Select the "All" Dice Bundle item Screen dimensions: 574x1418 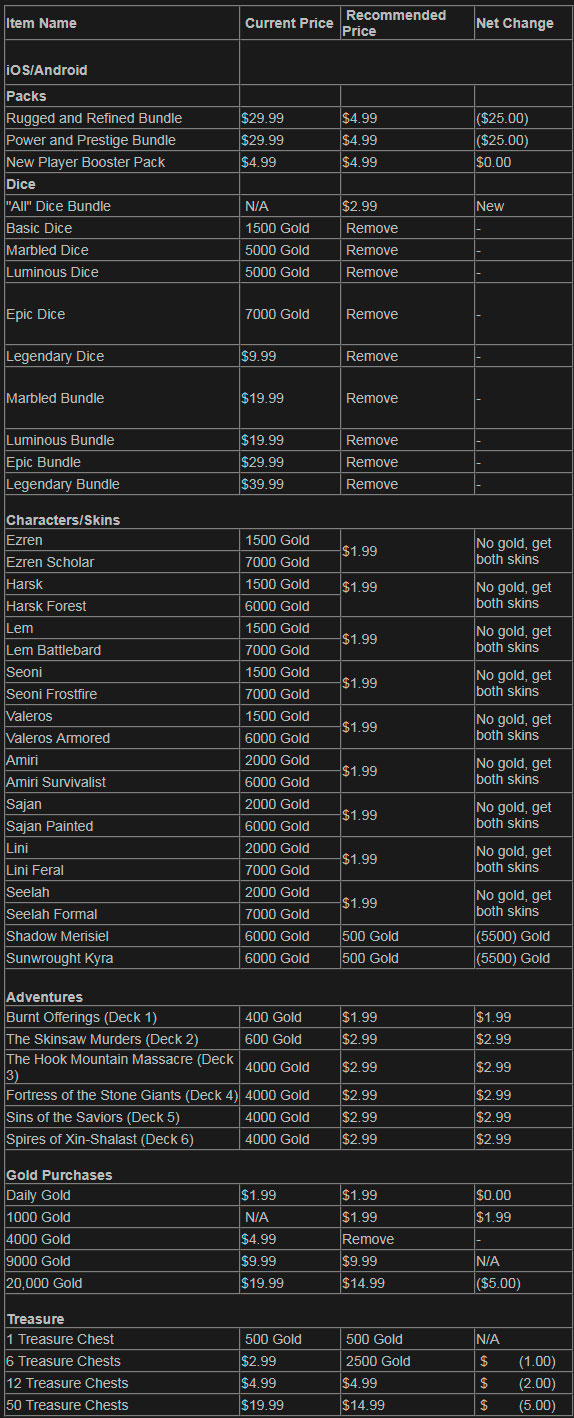(58, 206)
